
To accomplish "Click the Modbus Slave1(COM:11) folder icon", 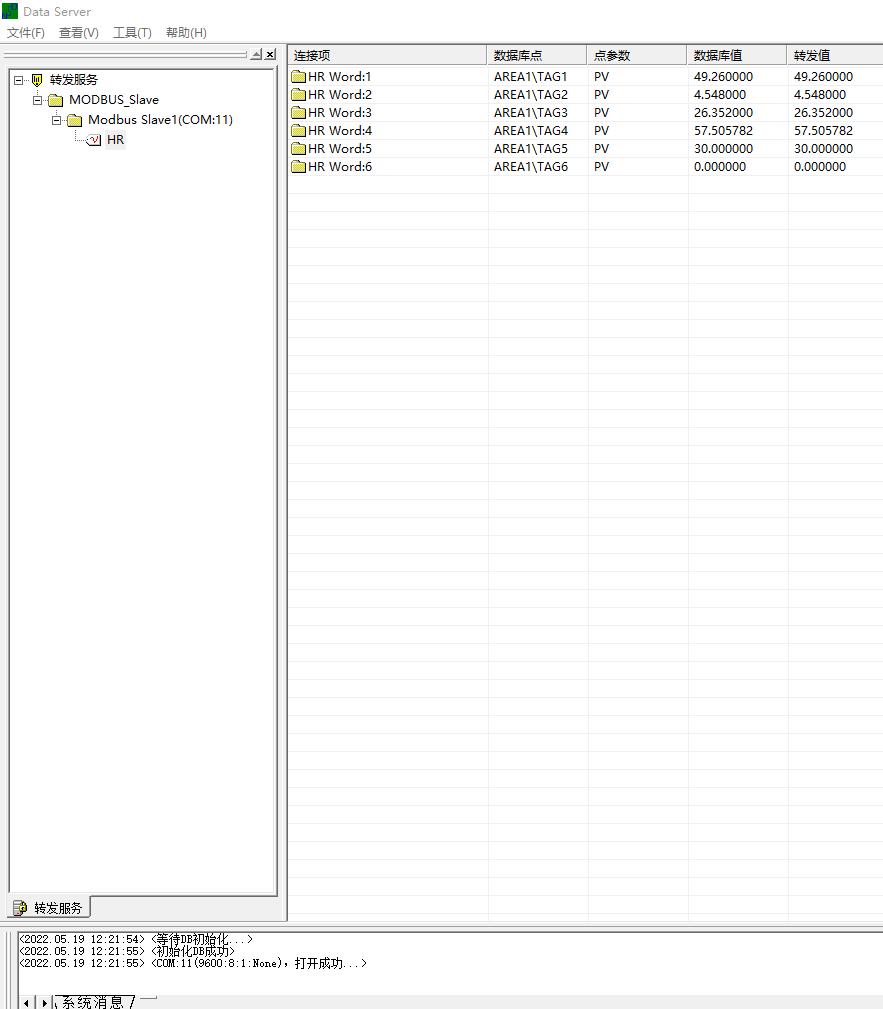I will [x=74, y=119].
